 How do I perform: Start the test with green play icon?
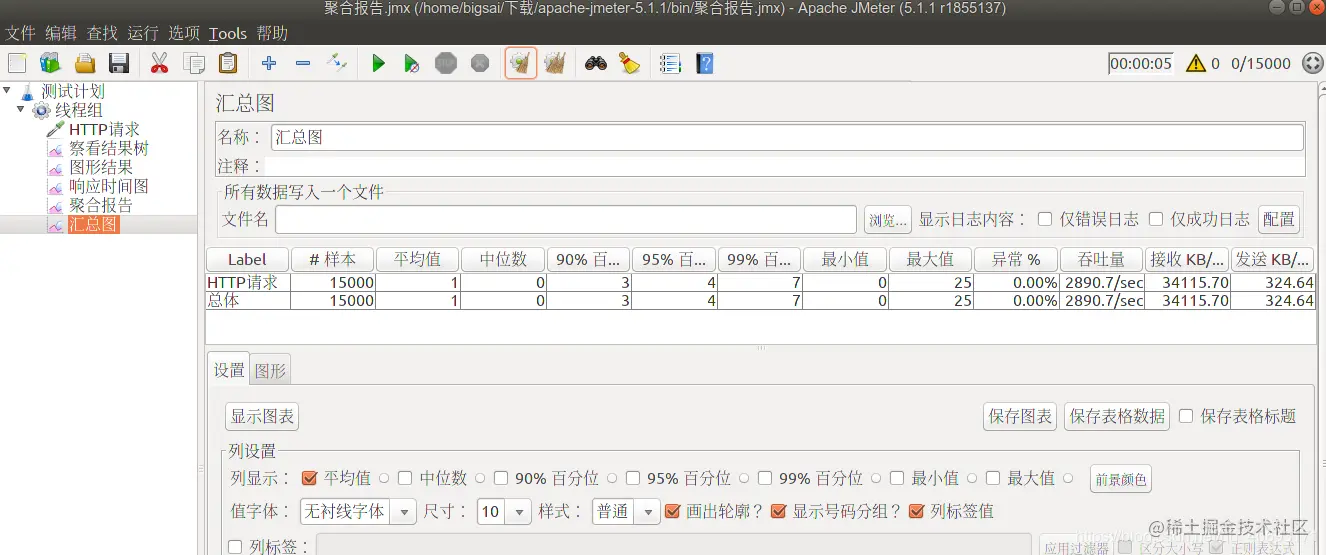(x=378, y=64)
